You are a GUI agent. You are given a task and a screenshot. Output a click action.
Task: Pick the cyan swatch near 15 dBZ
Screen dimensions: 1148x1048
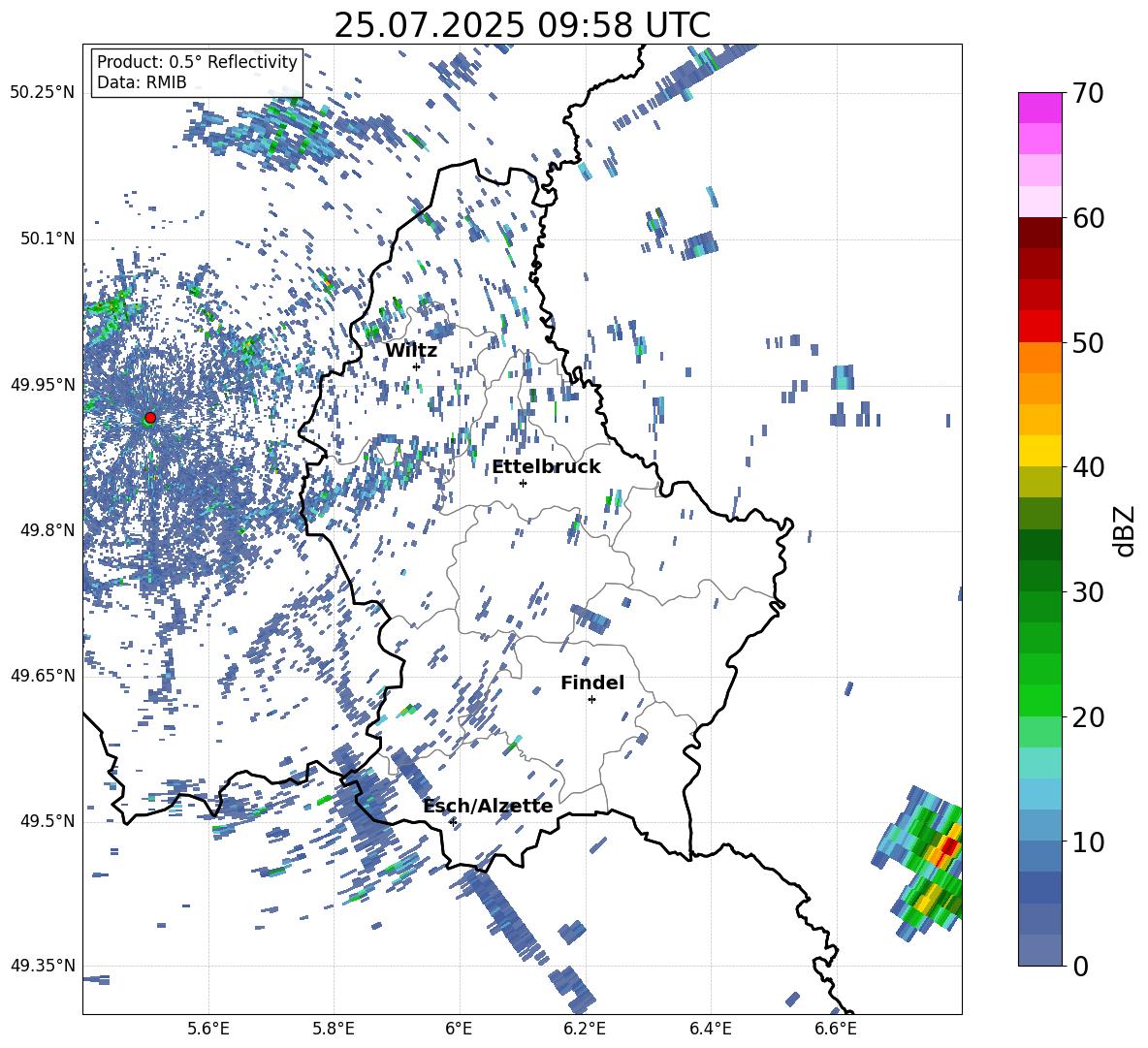pos(1039,763)
